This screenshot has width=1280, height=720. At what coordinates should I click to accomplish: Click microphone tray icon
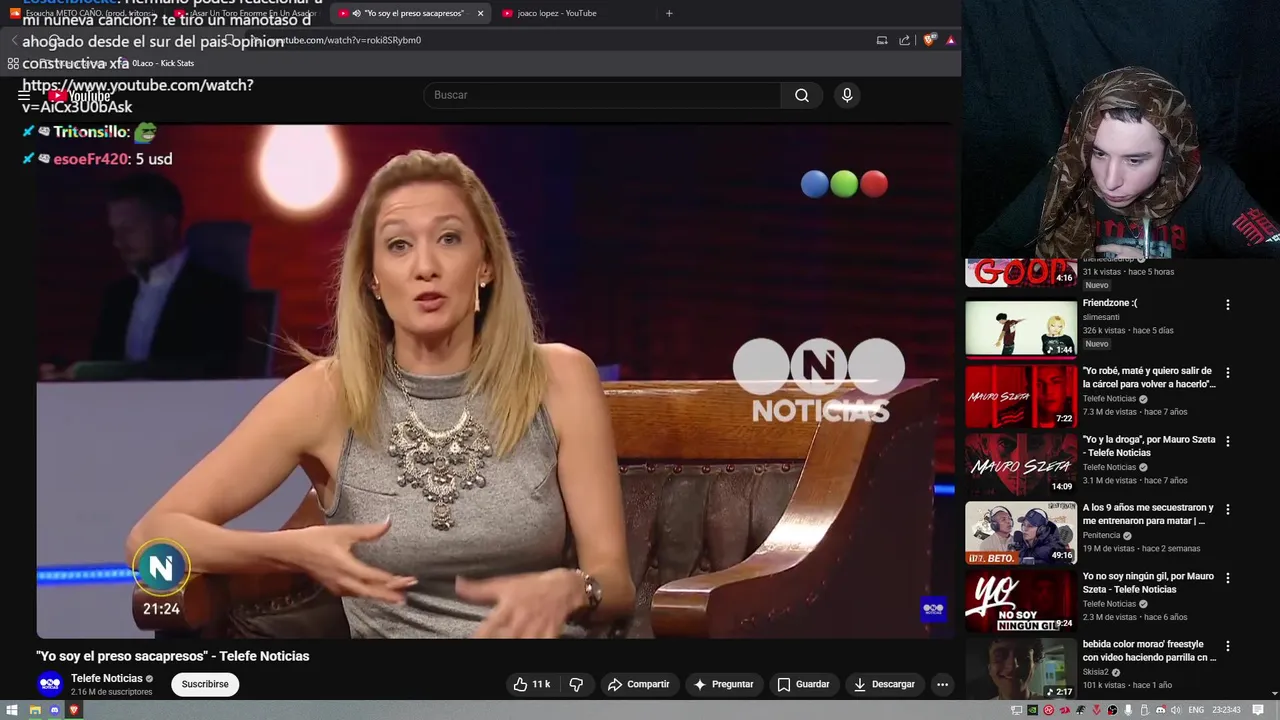tap(1128, 710)
